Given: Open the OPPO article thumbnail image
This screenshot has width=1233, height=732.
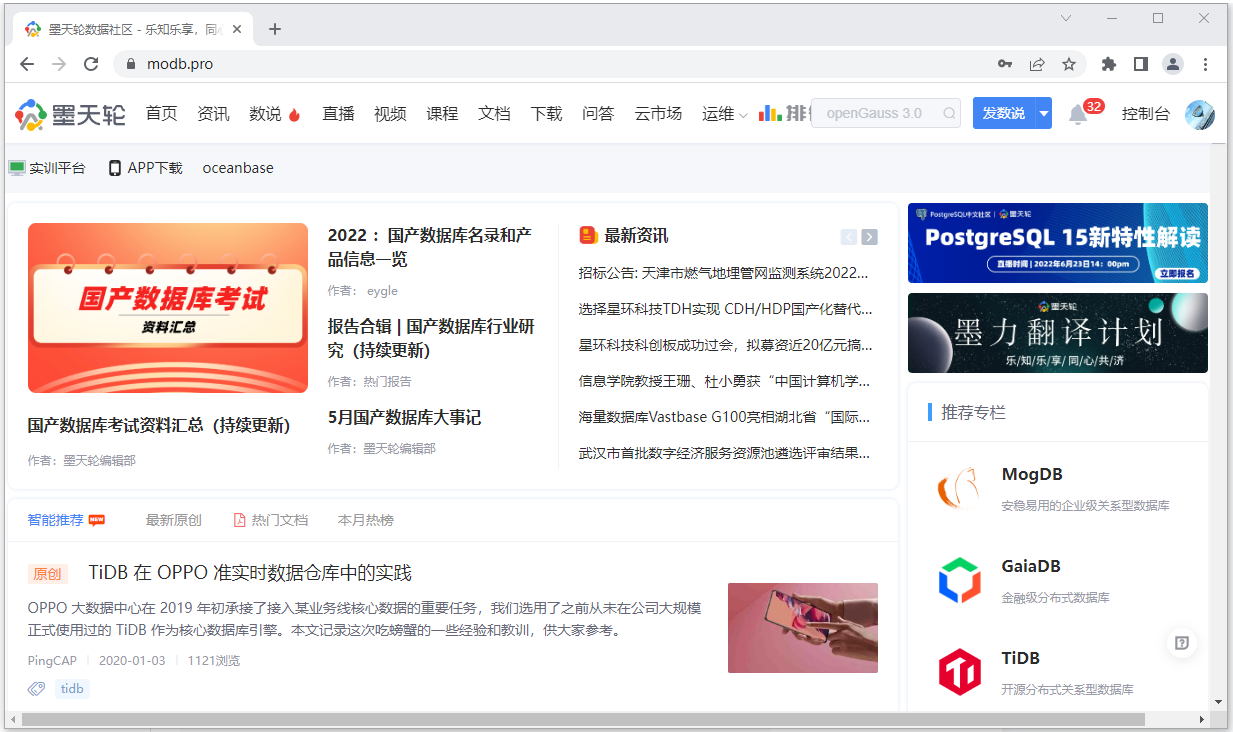Looking at the screenshot, I should (803, 628).
